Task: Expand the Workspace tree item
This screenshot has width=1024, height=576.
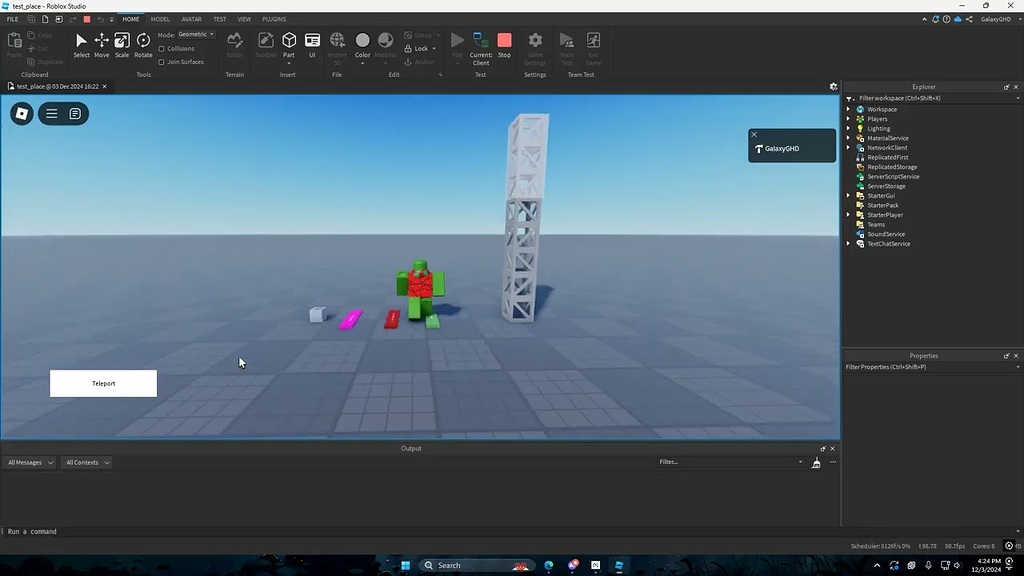Action: (849, 109)
